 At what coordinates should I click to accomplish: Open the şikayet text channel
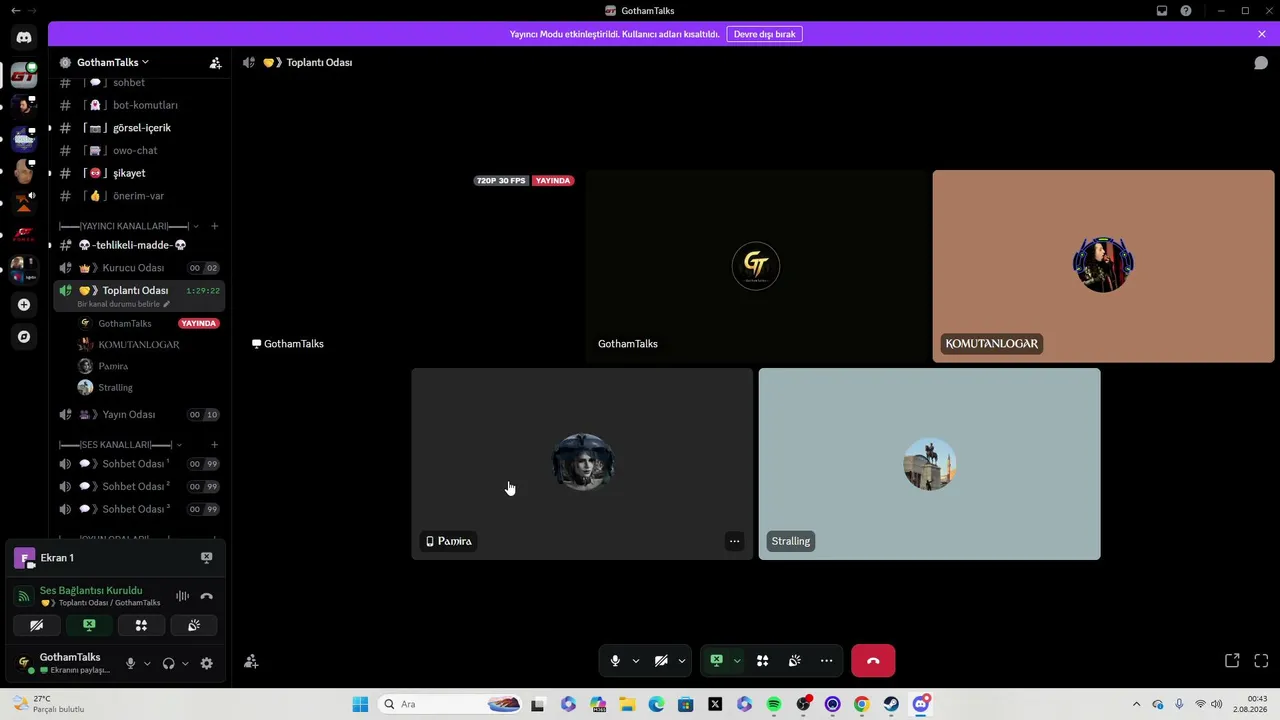pyautogui.click(x=139, y=173)
